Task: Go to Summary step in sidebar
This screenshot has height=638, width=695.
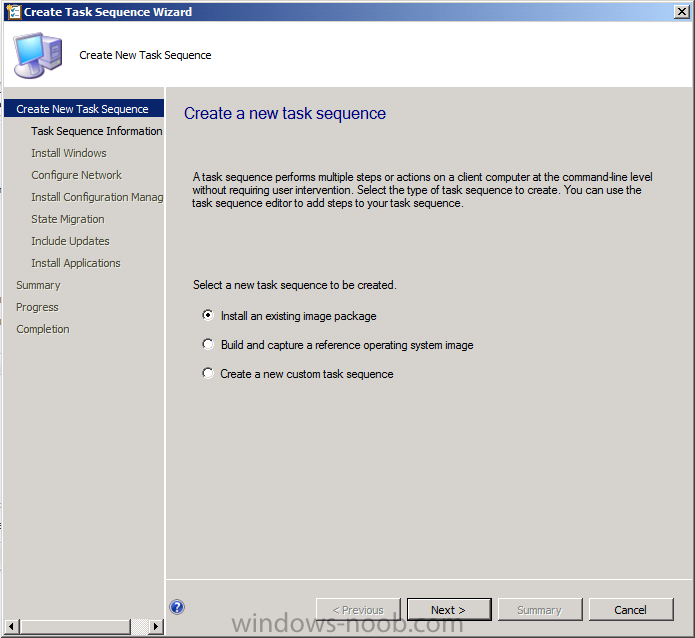Action: (x=38, y=285)
